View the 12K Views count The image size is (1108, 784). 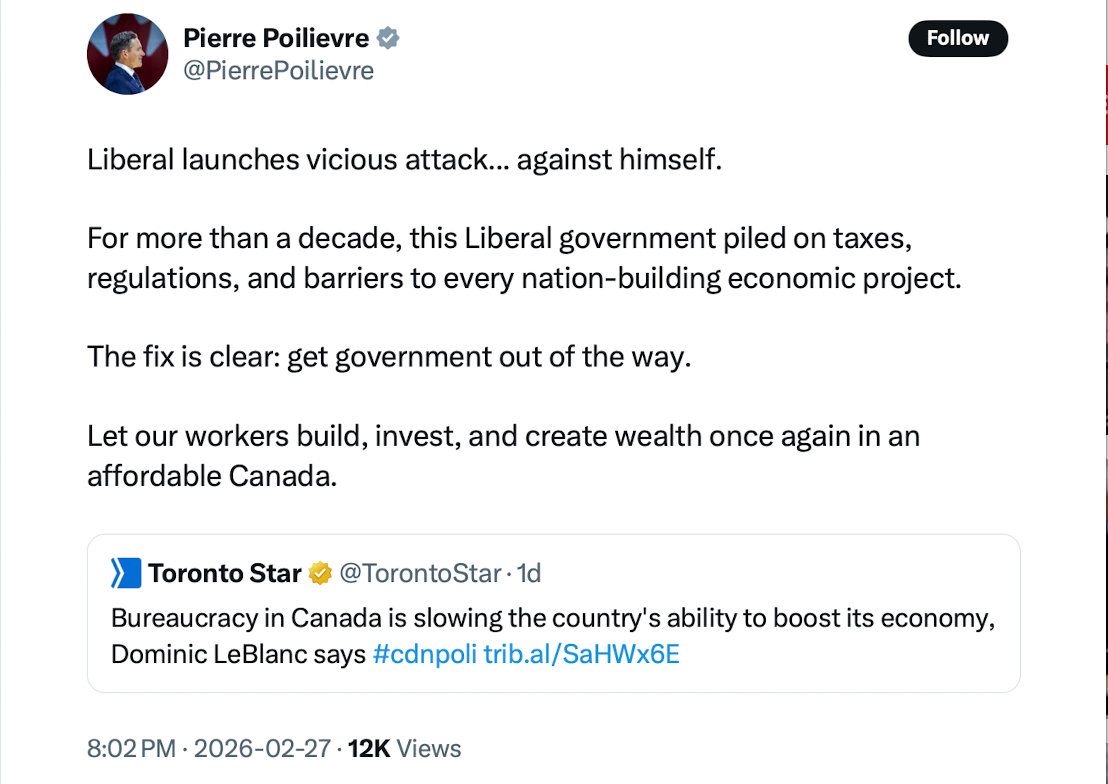[x=404, y=748]
